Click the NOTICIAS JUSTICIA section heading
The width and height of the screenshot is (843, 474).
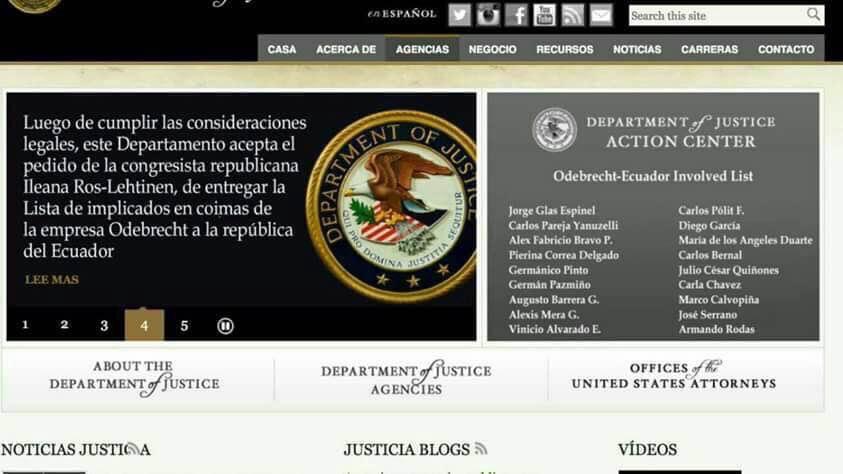coord(75,449)
